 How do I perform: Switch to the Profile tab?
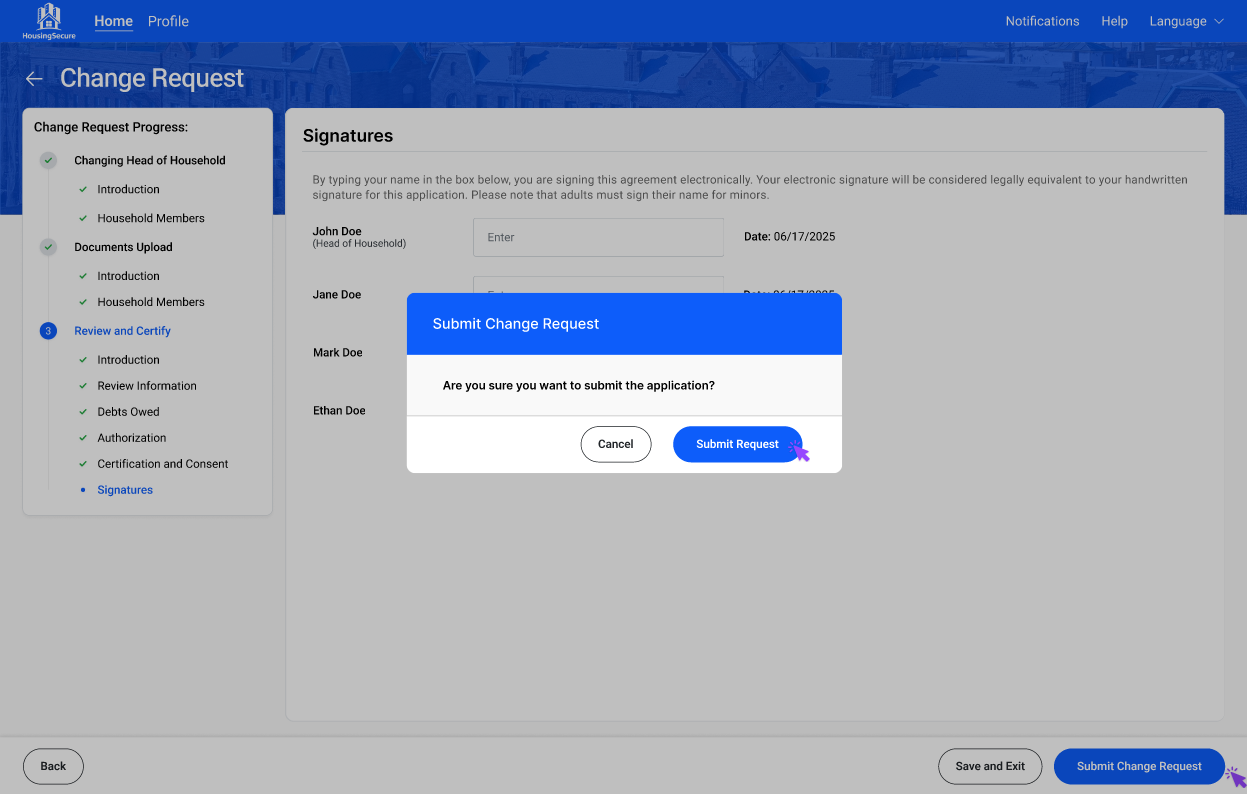click(168, 21)
